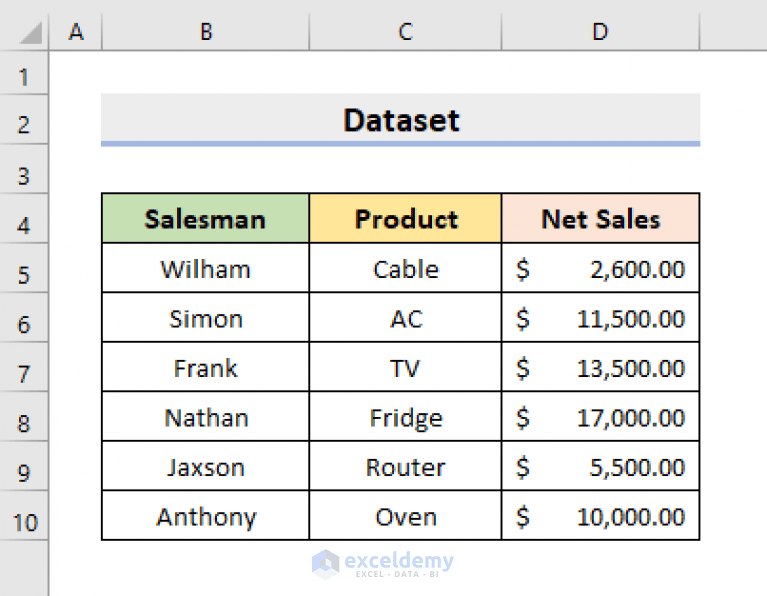Select the 2,600.00 net sales cell
The height and width of the screenshot is (596, 767).
click(x=600, y=268)
